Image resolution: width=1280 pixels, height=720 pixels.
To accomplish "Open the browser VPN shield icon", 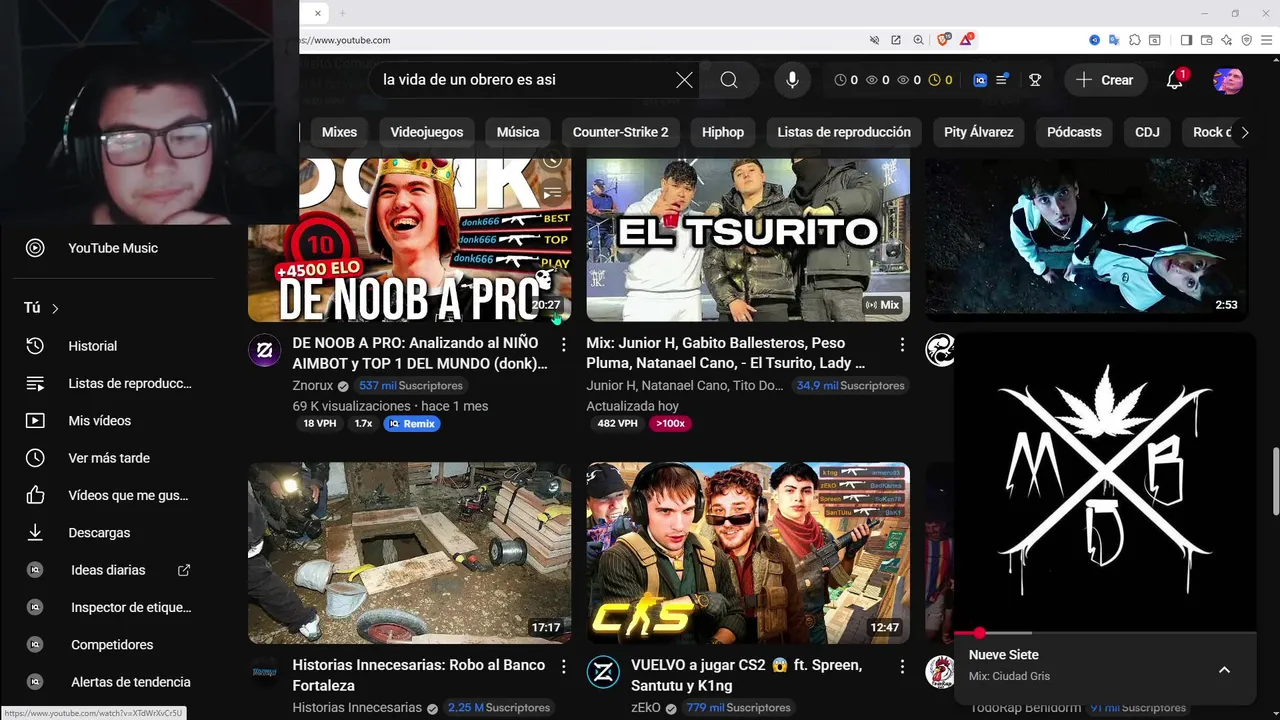I will pyautogui.click(x=1247, y=40).
